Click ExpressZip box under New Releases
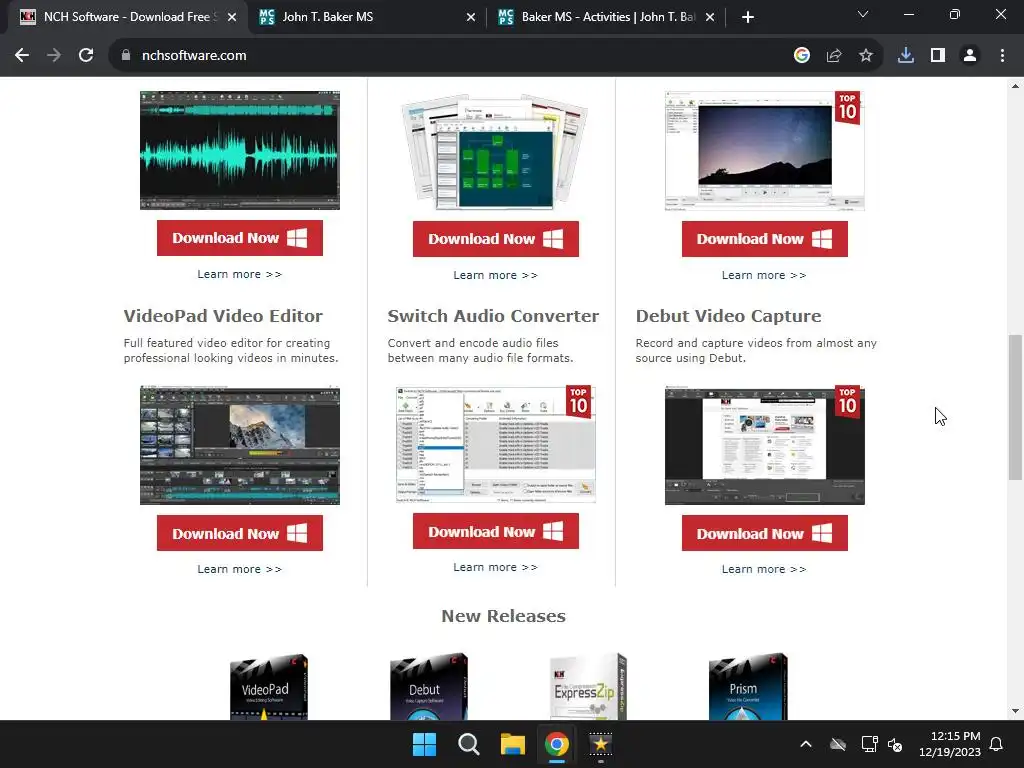Image resolution: width=1024 pixels, height=768 pixels. click(588, 686)
